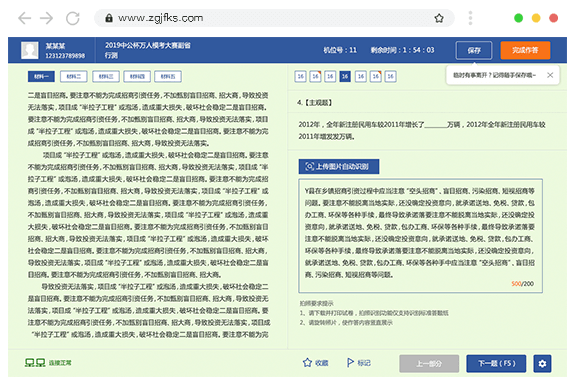Image resolution: width=575 pixels, height=380 pixels.
Task: Click the 标记 flag icon
Action: (x=350, y=363)
